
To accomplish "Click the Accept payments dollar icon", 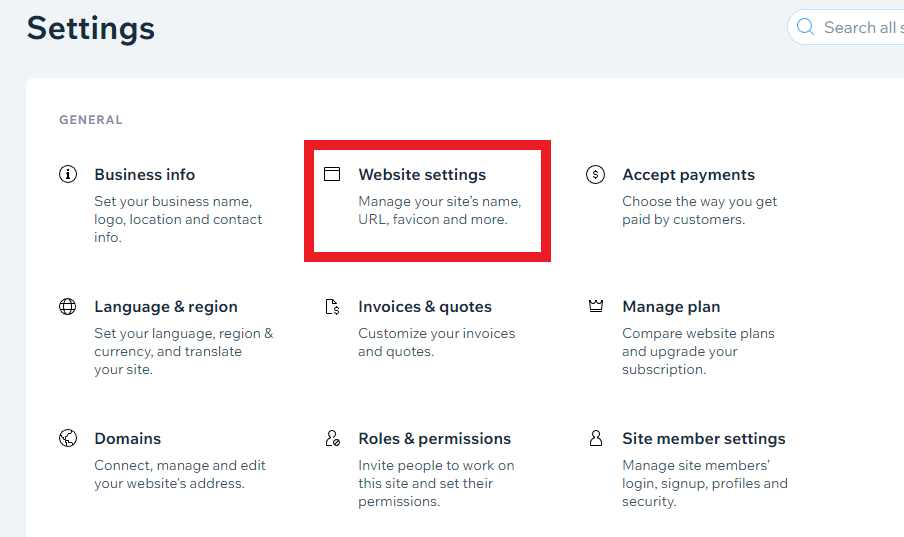I will 595,175.
